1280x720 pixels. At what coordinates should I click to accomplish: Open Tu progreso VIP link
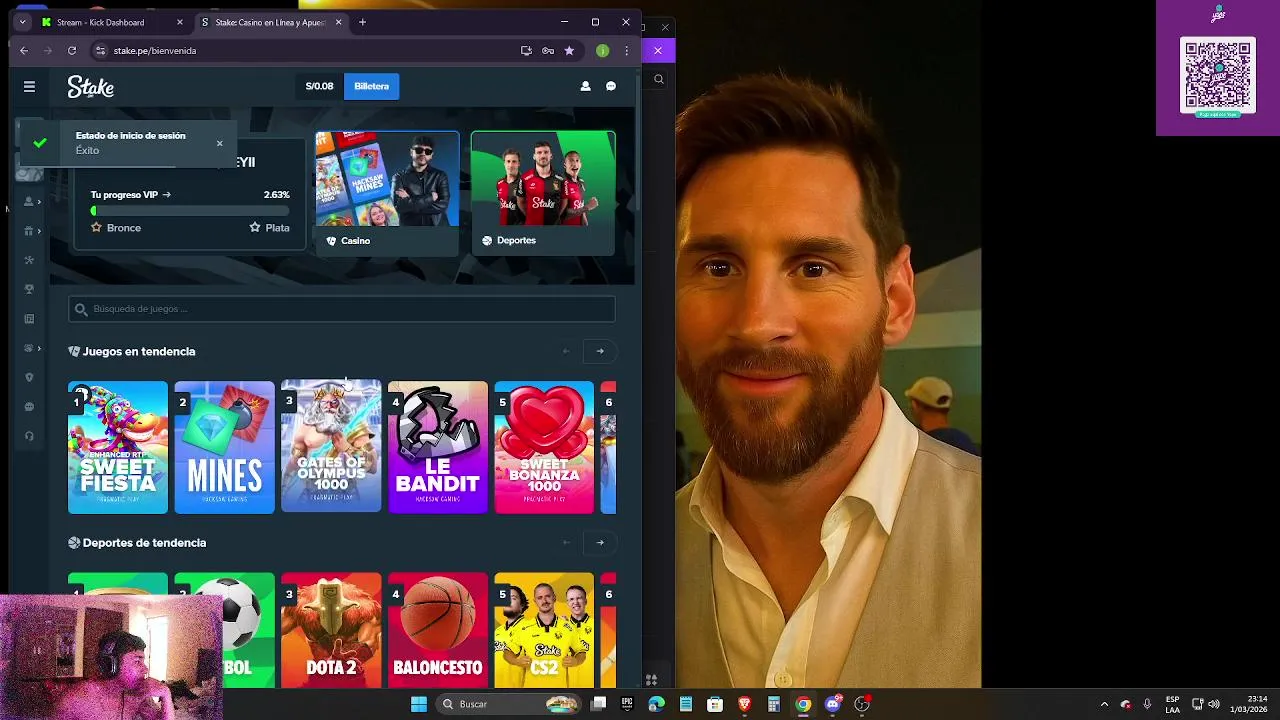(131, 195)
